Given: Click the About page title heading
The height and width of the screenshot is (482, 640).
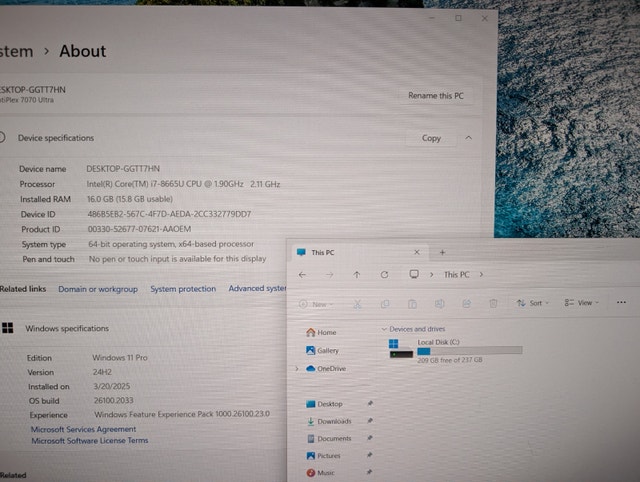Looking at the screenshot, I should pyautogui.click(x=83, y=51).
